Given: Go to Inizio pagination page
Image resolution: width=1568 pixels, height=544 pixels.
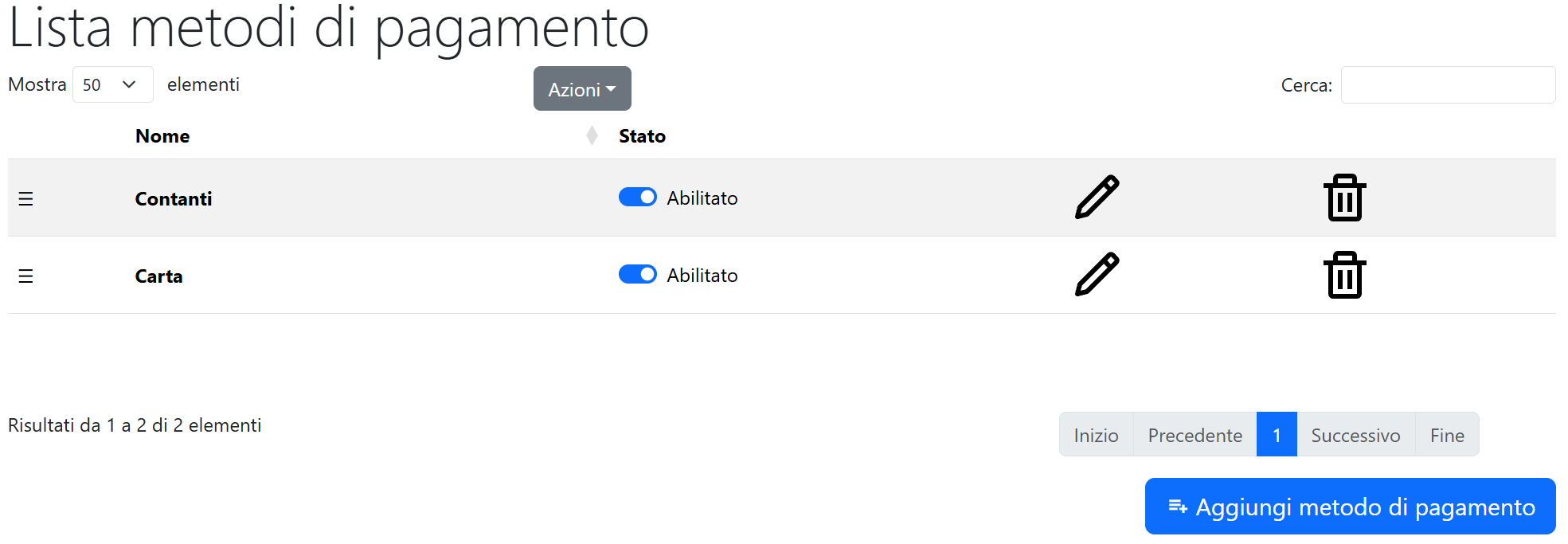Looking at the screenshot, I should (1096, 434).
